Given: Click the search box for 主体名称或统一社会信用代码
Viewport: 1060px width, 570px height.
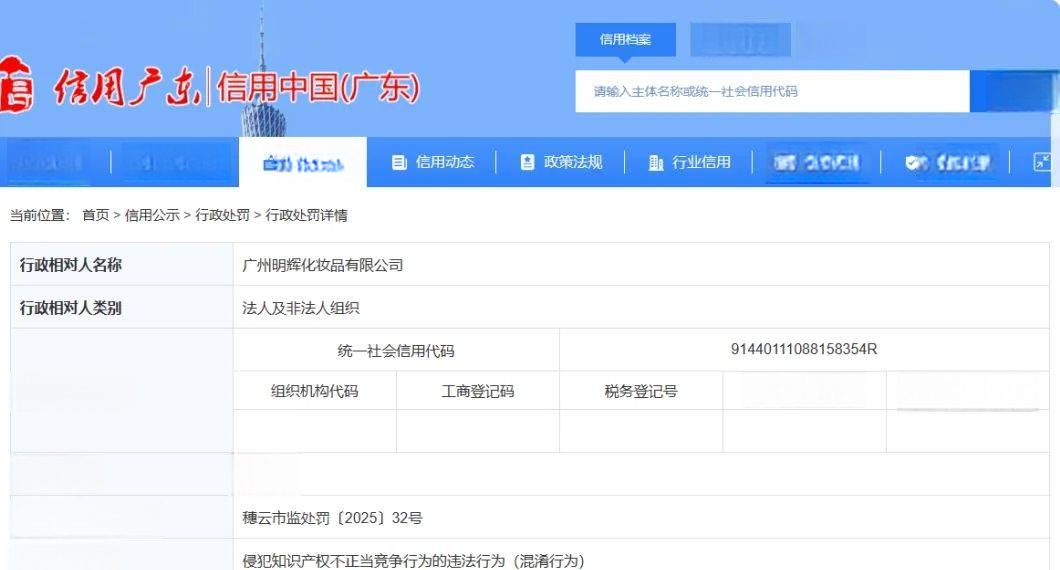Looking at the screenshot, I should tap(772, 91).
